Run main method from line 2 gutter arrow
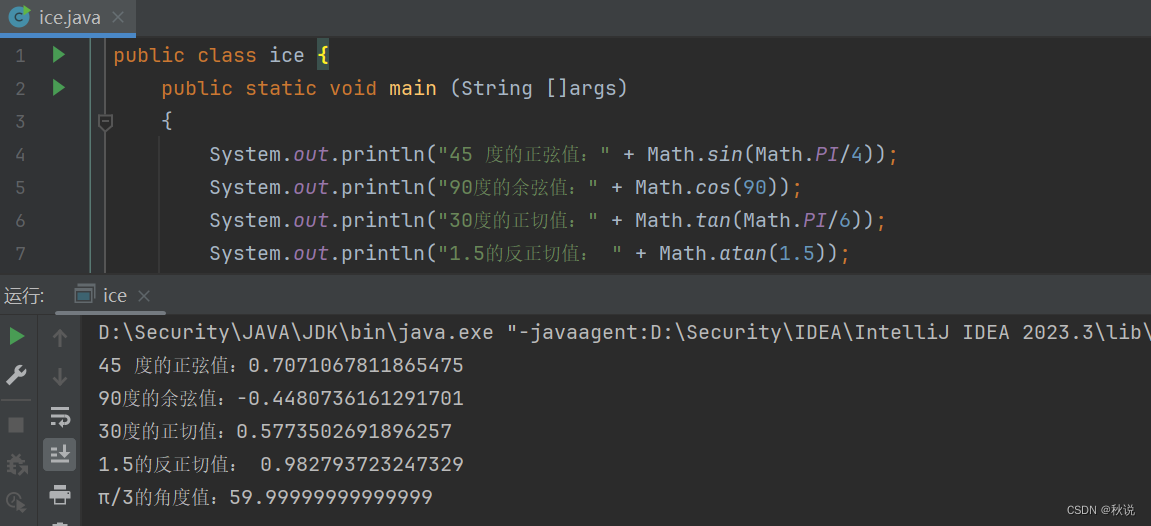The height and width of the screenshot is (526, 1151). [x=59, y=88]
